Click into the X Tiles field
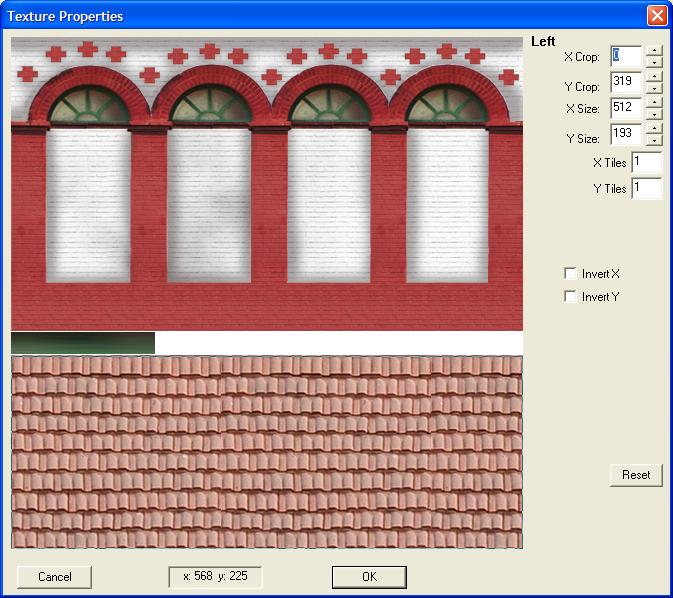673x598 pixels. (x=645, y=162)
